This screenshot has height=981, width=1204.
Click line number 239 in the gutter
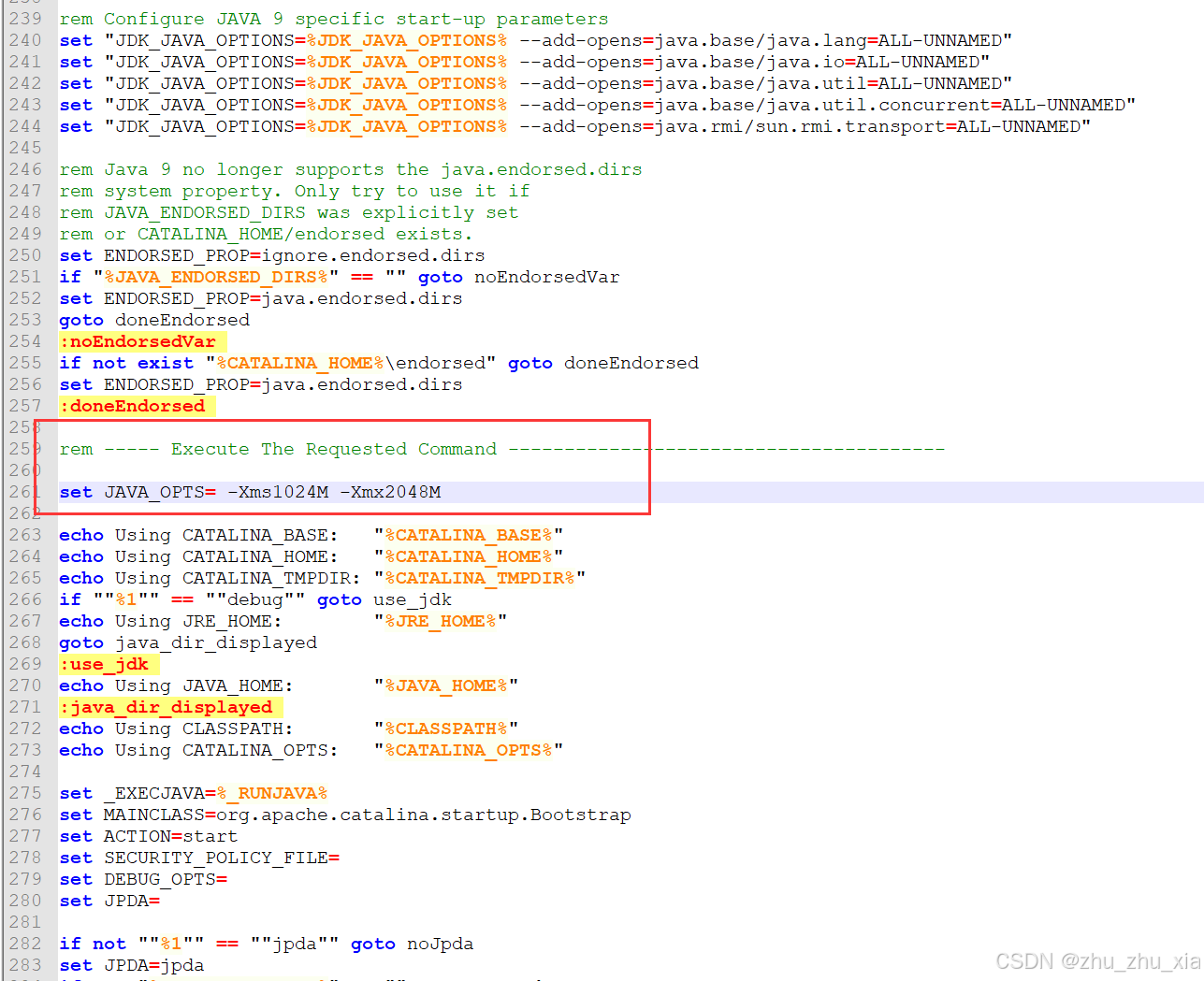tap(24, 19)
